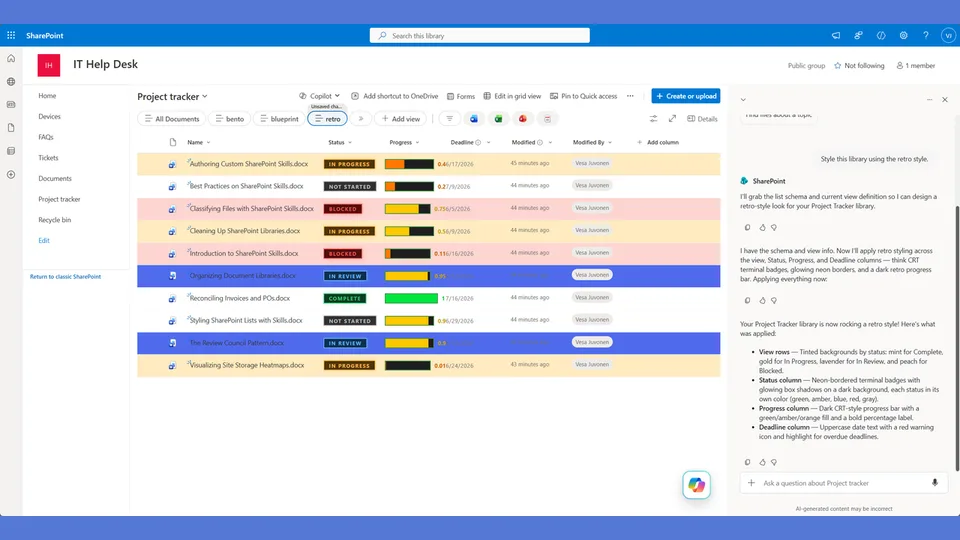This screenshot has width=960, height=540.
Task: Click Pin to Quick access
Action: coord(583,96)
